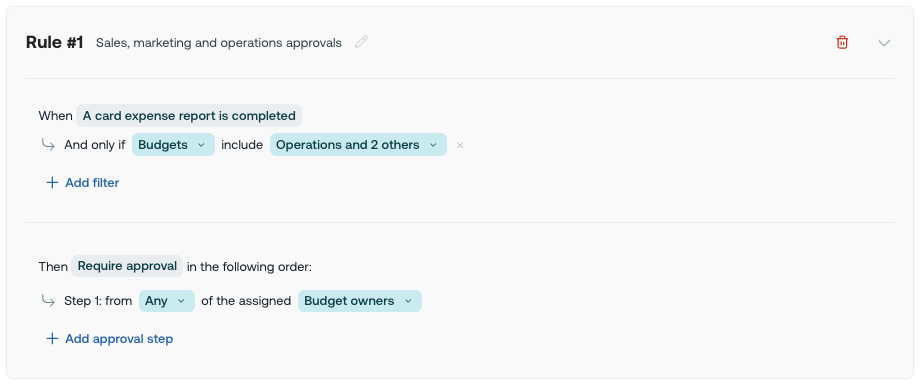The image size is (921, 386).
Task: Click the arrow icon before 'And only if'
Action: click(48, 145)
